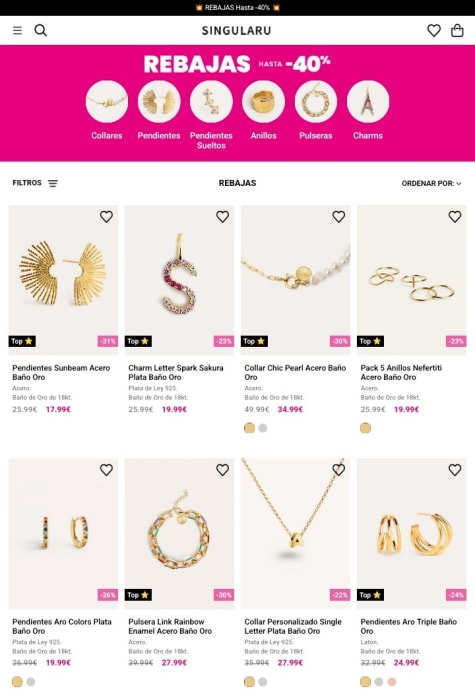
Task: Choose the Pulseras category circle
Action: [315, 102]
